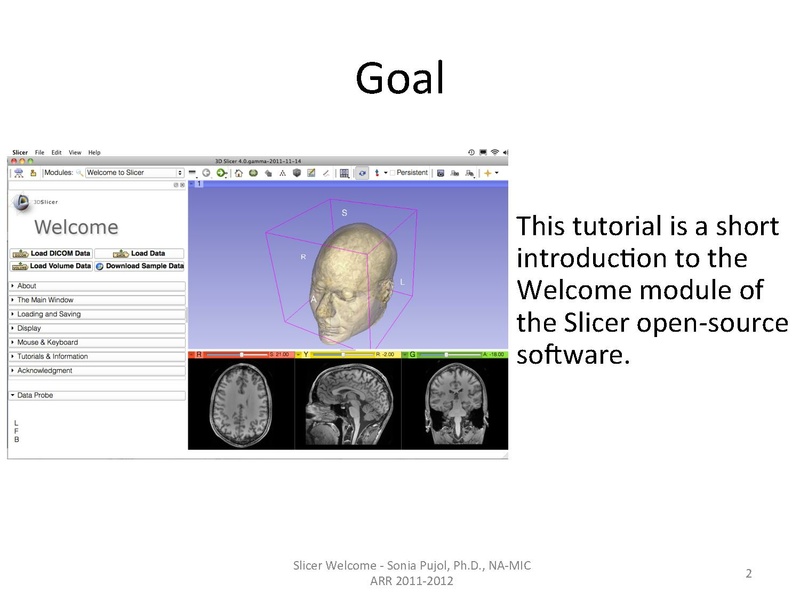Click the Download Sample Data button
800x600 pixels.
140,266
